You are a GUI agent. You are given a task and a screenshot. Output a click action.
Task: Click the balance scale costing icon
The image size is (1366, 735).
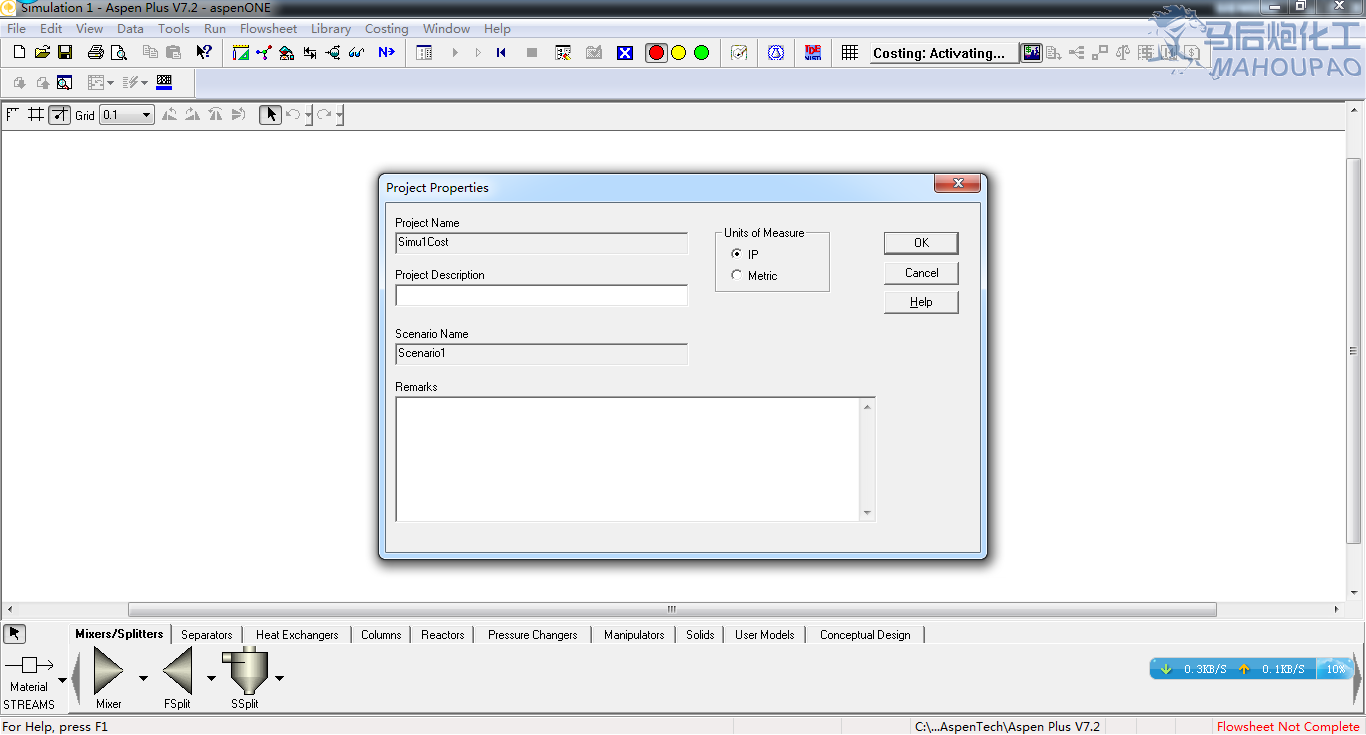pyautogui.click(x=1123, y=52)
